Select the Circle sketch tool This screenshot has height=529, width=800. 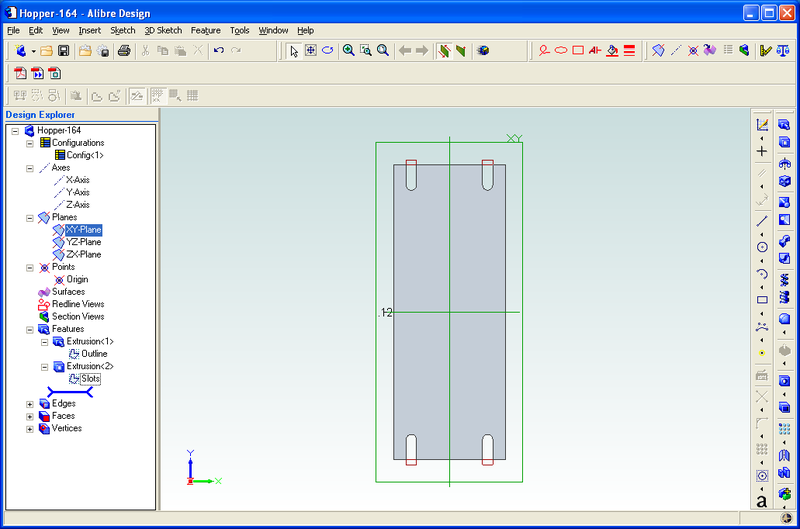(762, 247)
